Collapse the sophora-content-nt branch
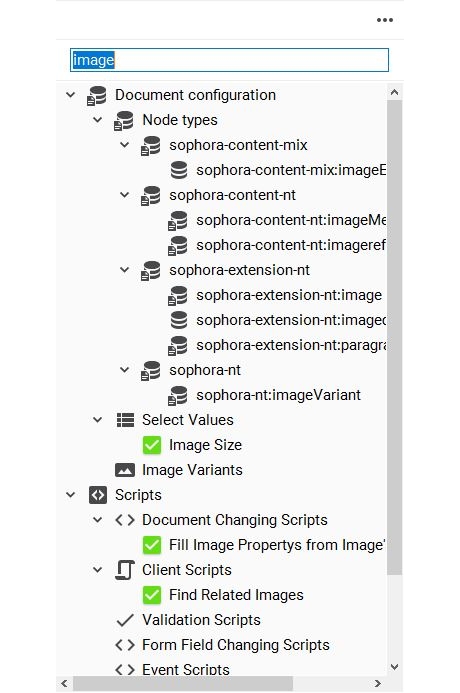Image resolution: width=460 pixels, height=693 pixels. click(x=125, y=195)
